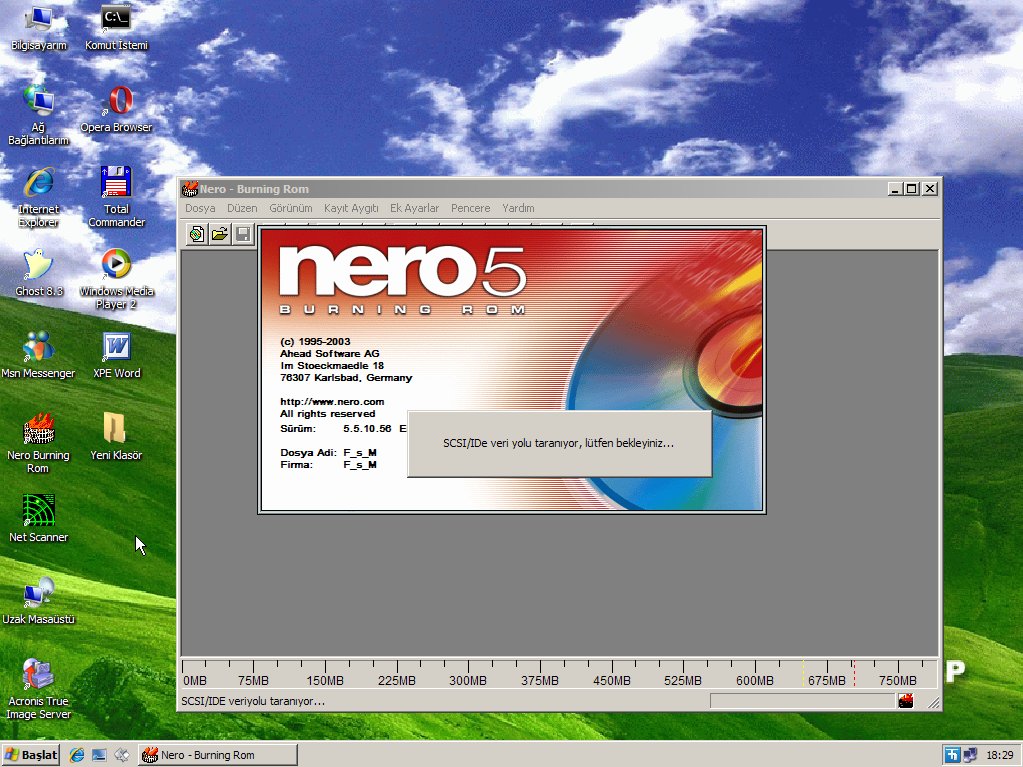1023x767 pixels.
Task: Select the Windows Media Player 2 desktop icon
Action: (x=116, y=280)
